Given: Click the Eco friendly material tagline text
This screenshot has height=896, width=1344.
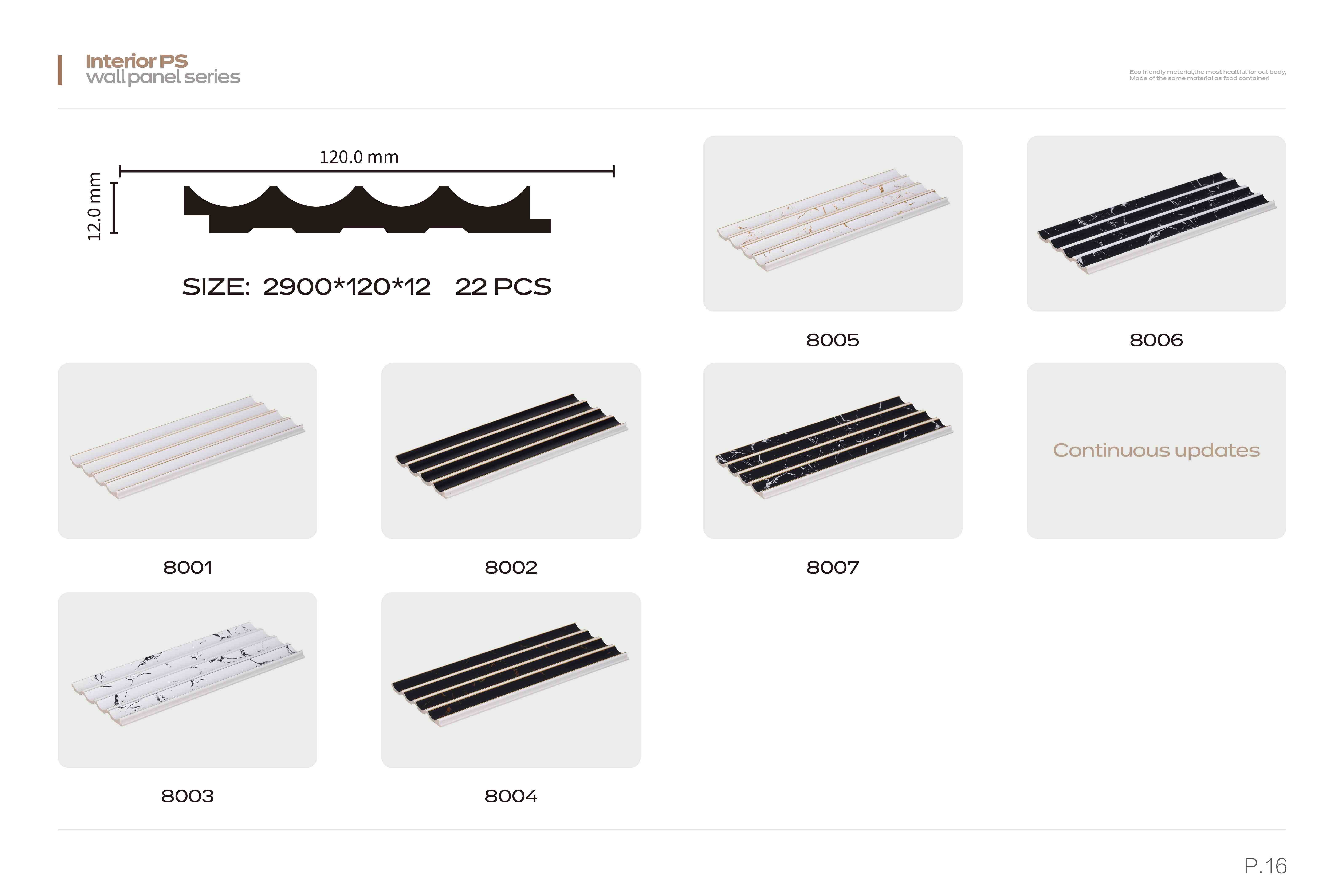Looking at the screenshot, I should (1207, 75).
